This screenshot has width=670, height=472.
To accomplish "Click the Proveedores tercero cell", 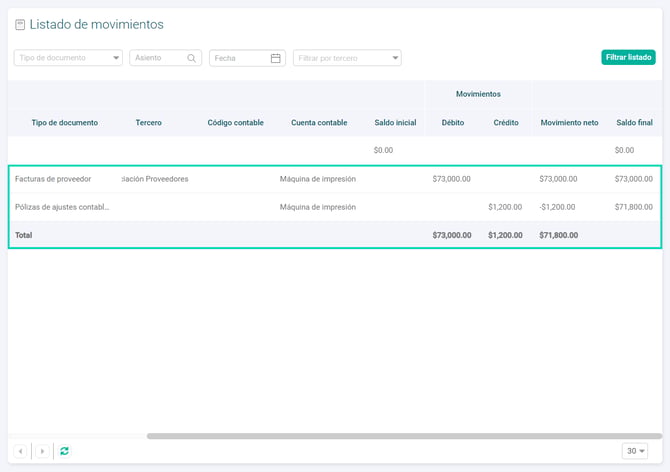I will [x=155, y=179].
